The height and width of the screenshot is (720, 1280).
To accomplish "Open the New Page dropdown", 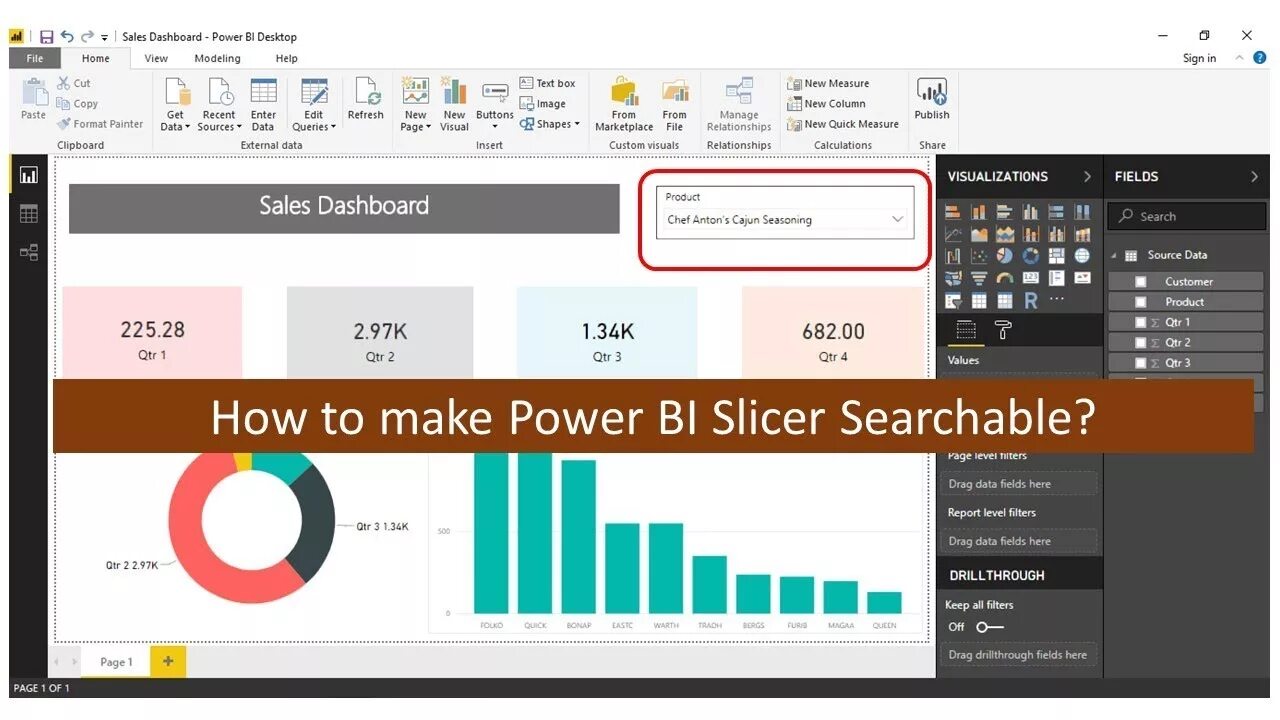I will pyautogui.click(x=415, y=107).
